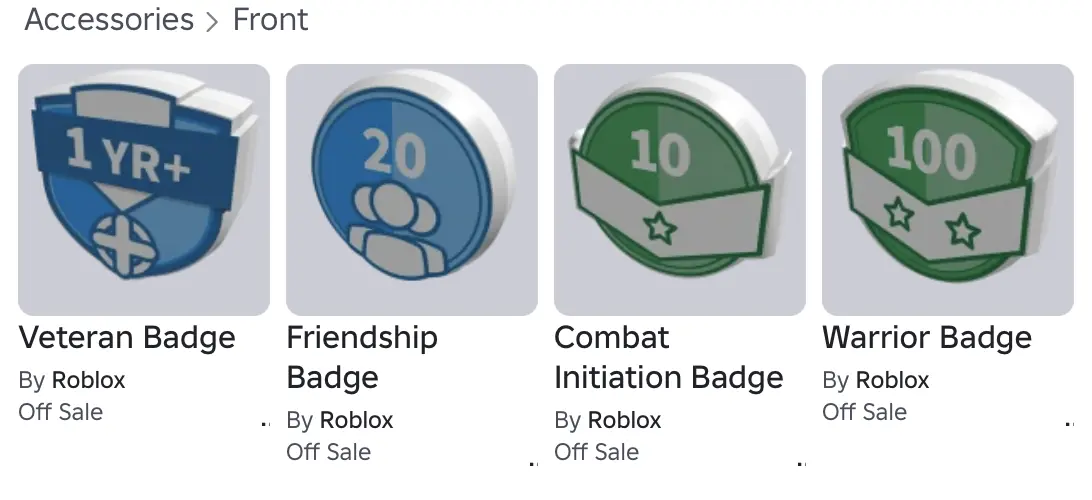The height and width of the screenshot is (500, 1092).
Task: Open the Veteran Badge 1 YR+ thumbnail
Action: click(x=144, y=190)
